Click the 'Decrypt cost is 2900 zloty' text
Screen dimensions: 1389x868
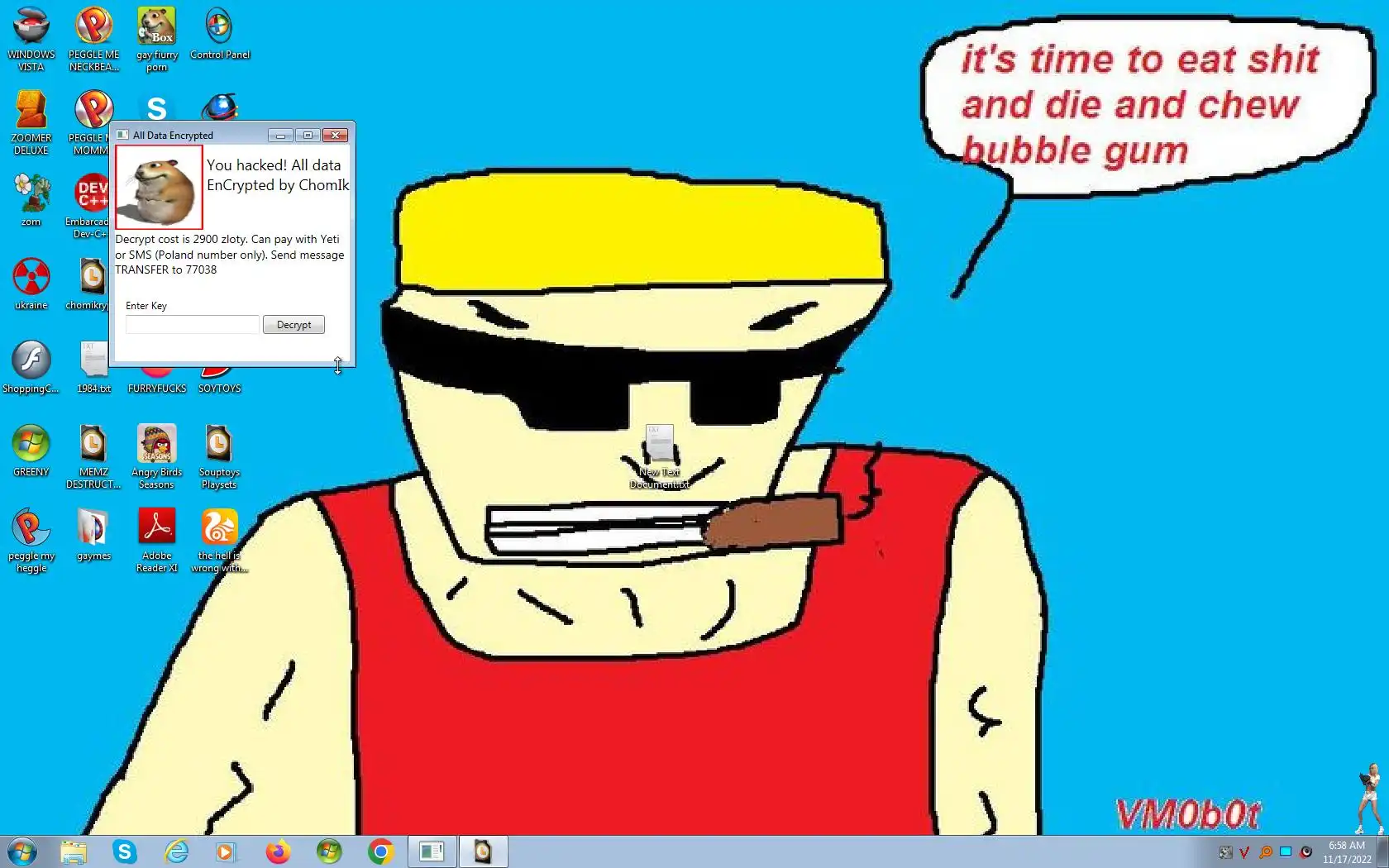pos(181,239)
